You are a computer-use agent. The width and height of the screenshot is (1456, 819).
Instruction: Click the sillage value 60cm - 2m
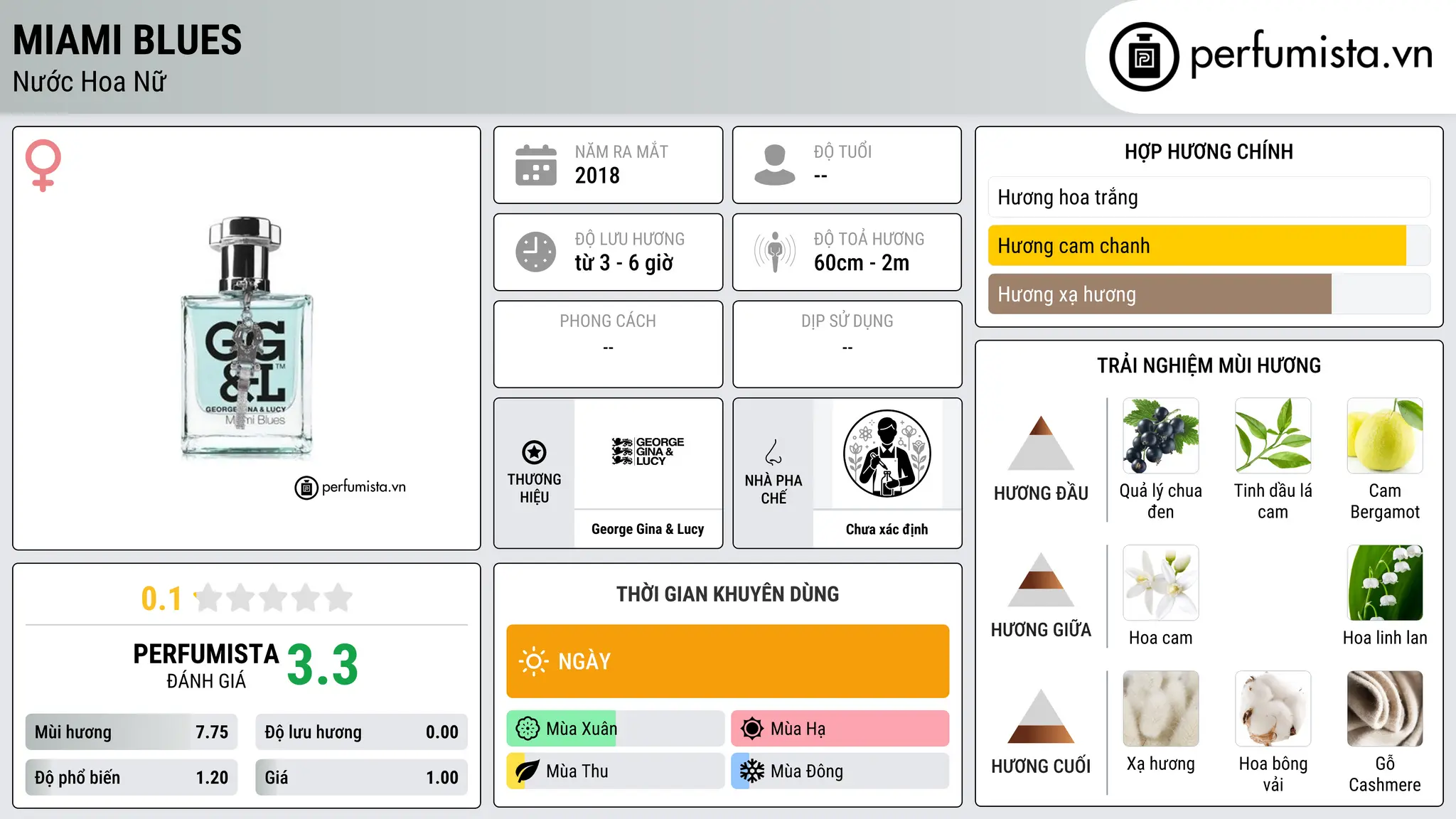[x=862, y=263]
